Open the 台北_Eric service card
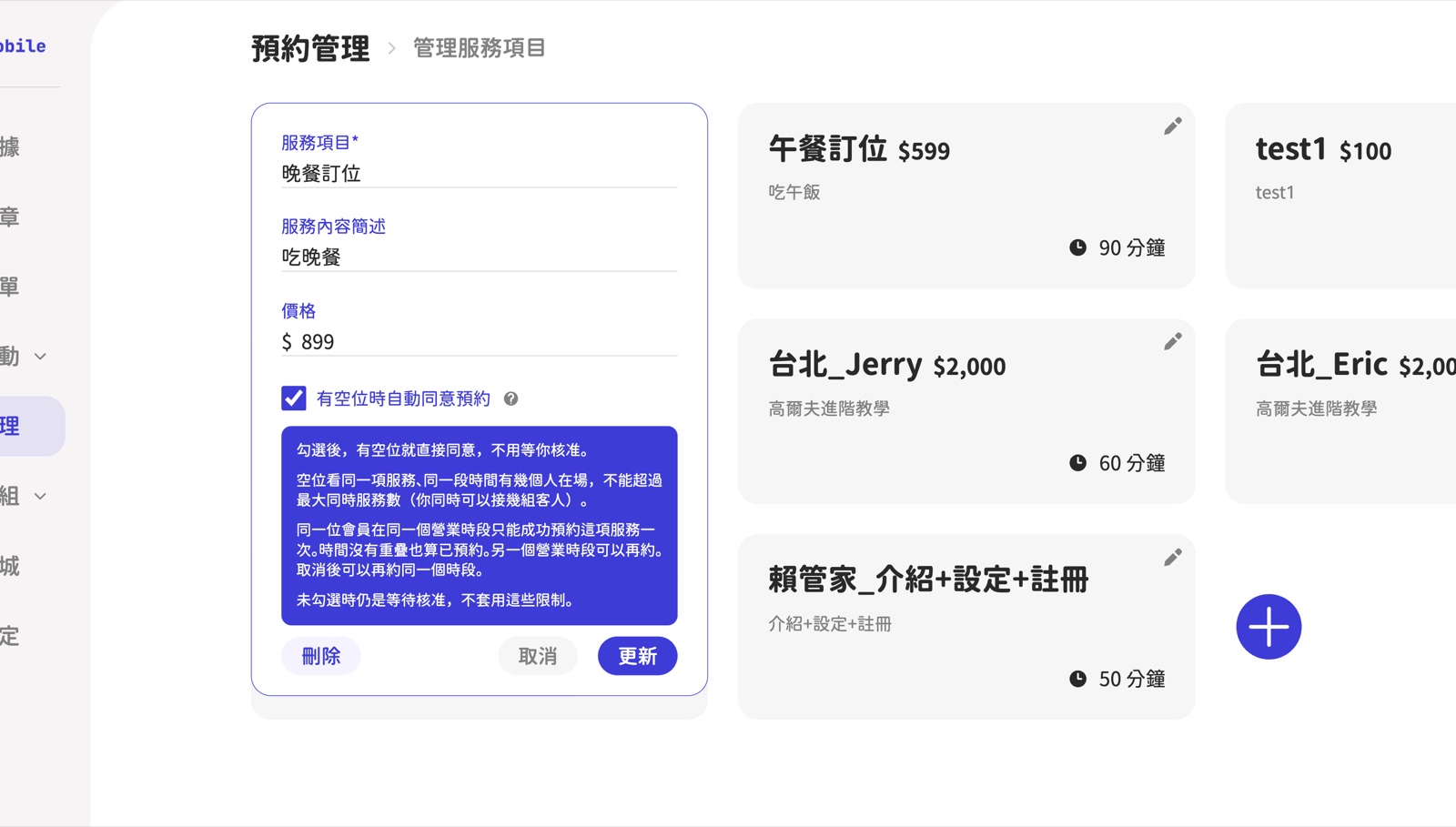The width and height of the screenshot is (1456, 827). tap(1340, 411)
